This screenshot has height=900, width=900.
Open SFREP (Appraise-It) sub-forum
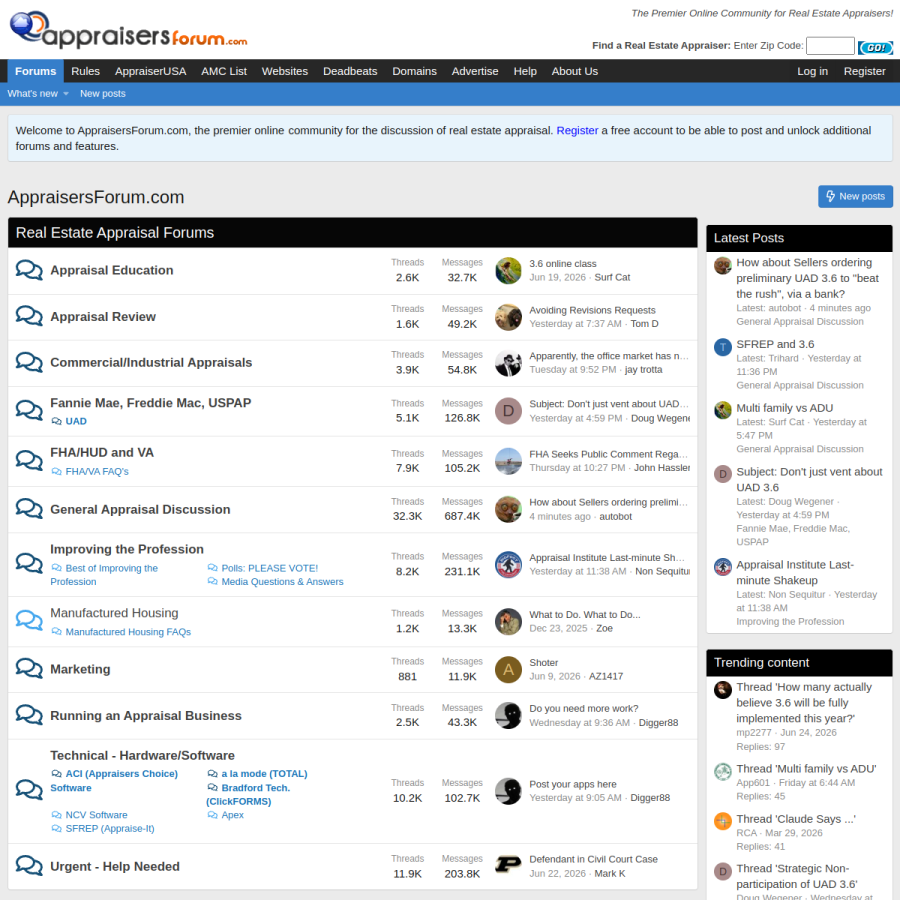click(110, 828)
